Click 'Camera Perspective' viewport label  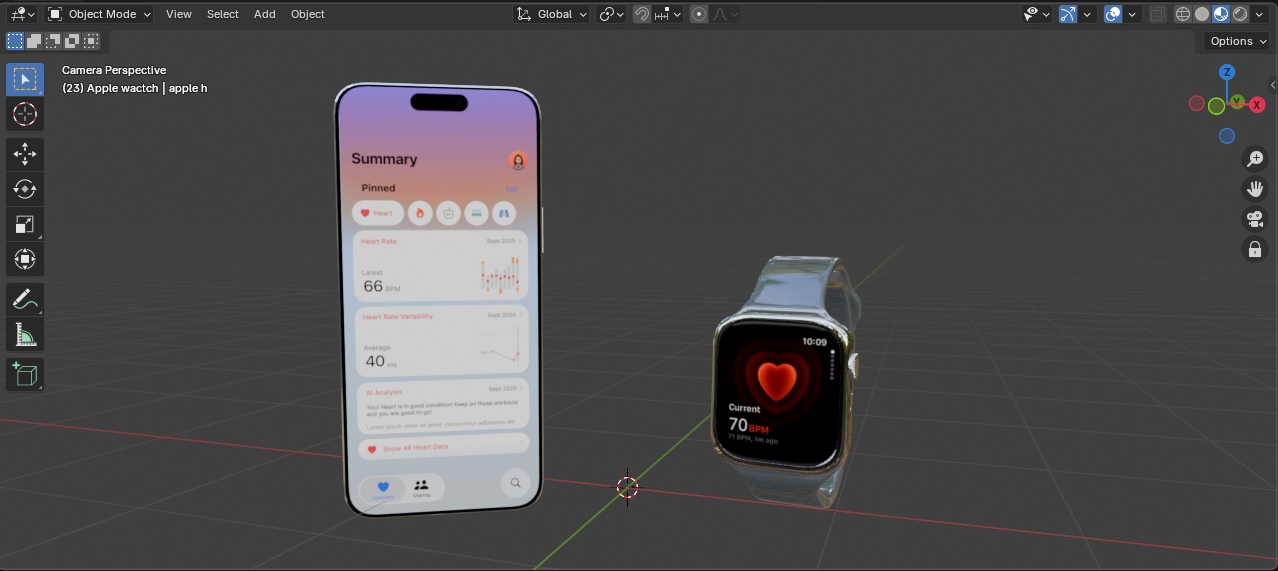[114, 70]
